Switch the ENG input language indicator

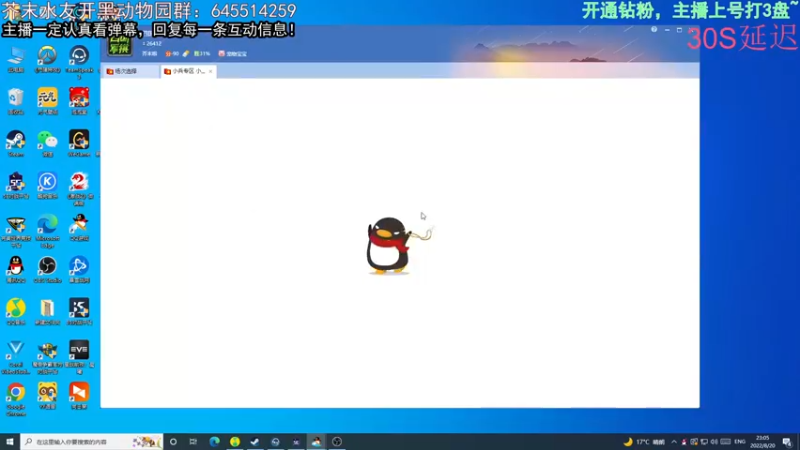pyautogui.click(x=740, y=442)
